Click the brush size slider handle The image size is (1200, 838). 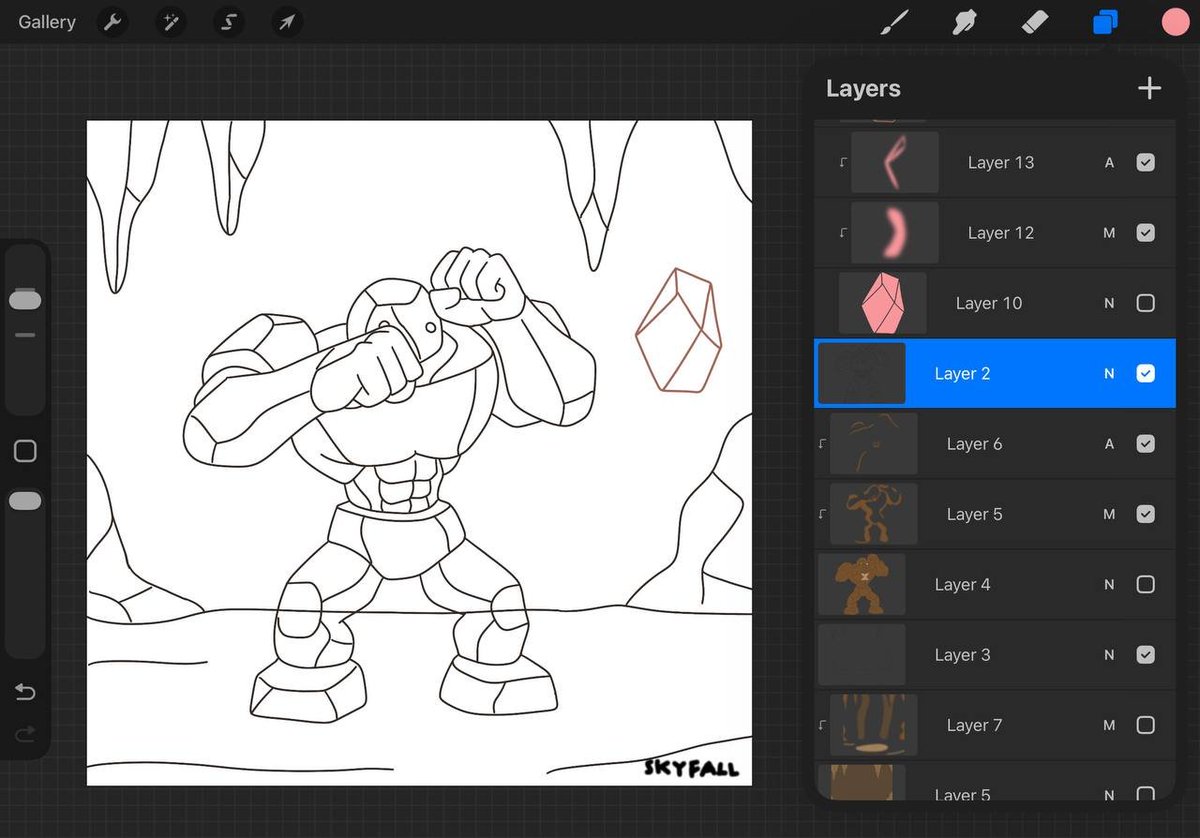click(25, 299)
